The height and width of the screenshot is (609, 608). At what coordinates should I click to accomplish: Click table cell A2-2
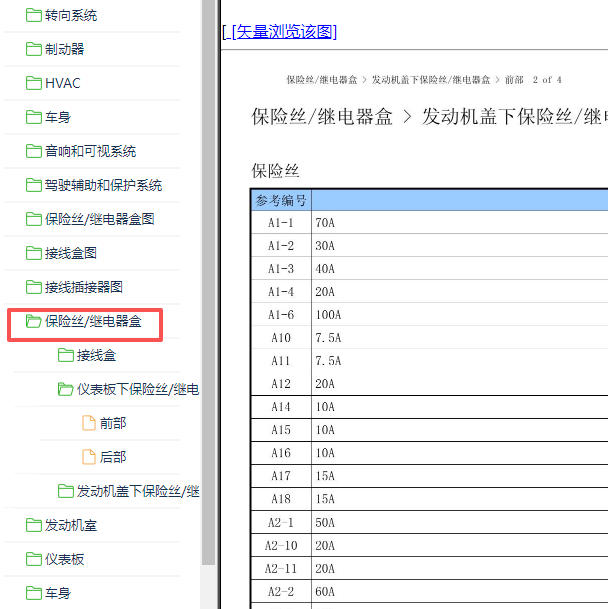point(281,592)
